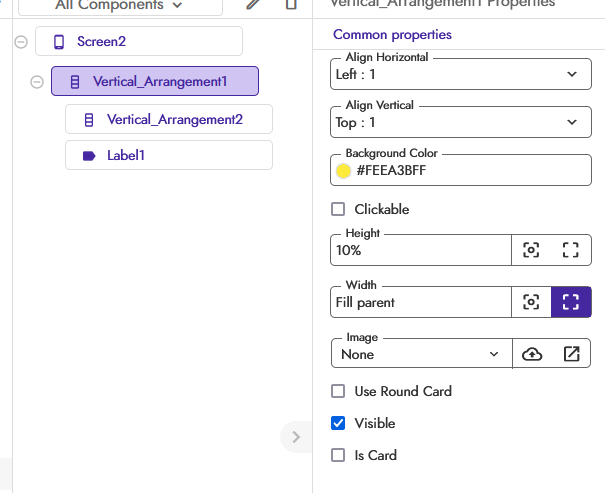Upload an image with cloud icon
This screenshot has width=605, height=493.
click(532, 354)
